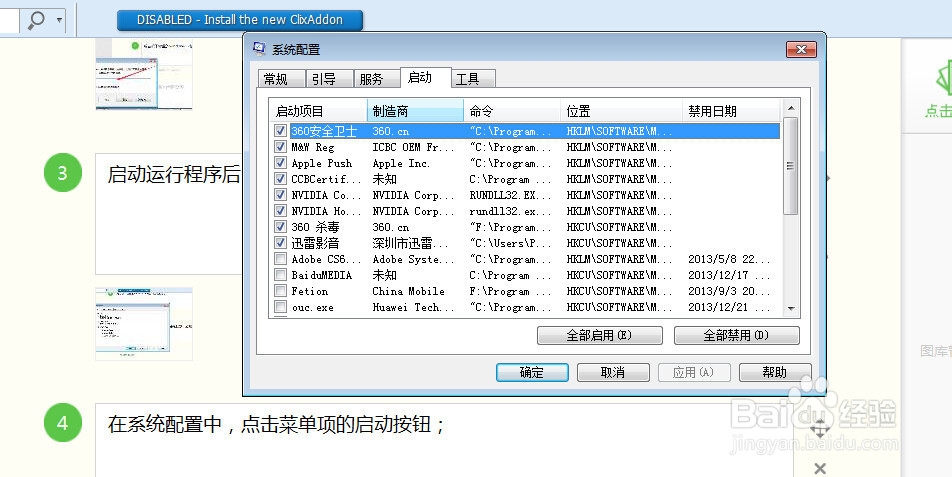Uncheck the 迅雷影音 startup item
The image size is (952, 477).
point(280,243)
